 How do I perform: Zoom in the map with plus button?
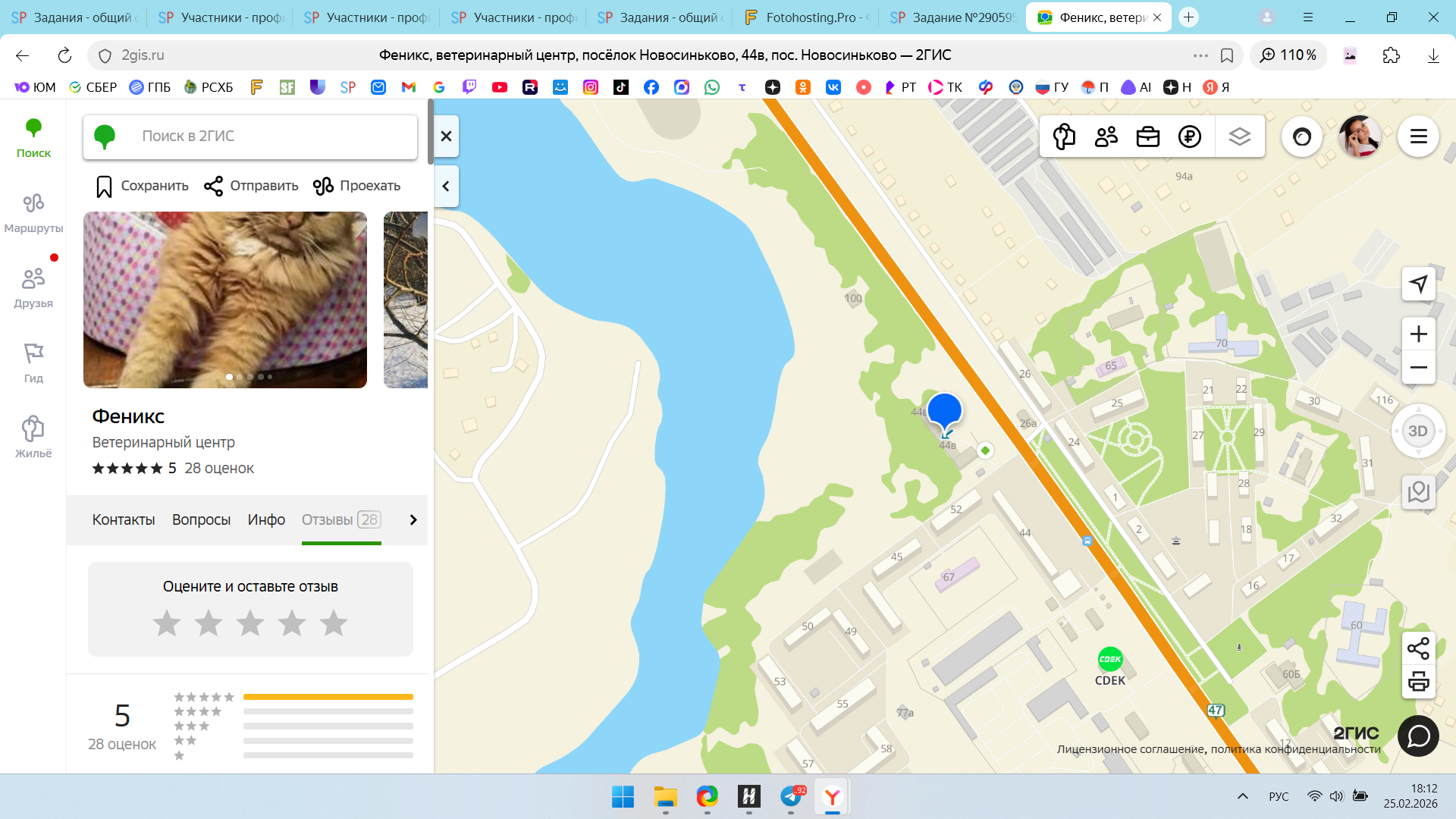tap(1418, 334)
